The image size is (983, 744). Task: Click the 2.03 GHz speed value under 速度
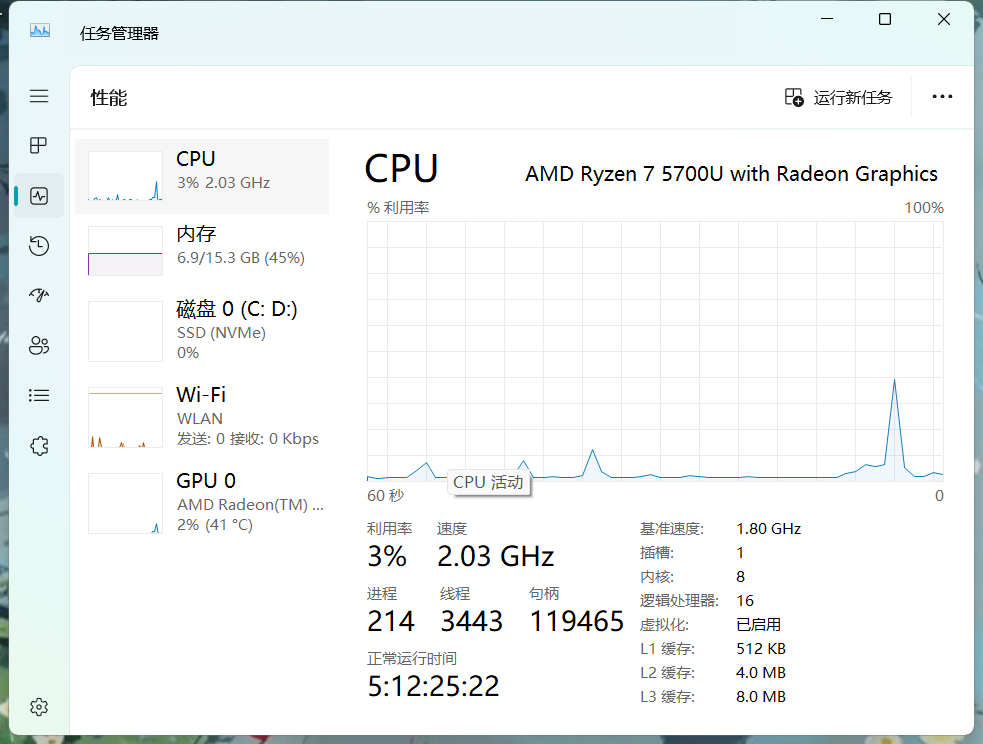pos(495,556)
